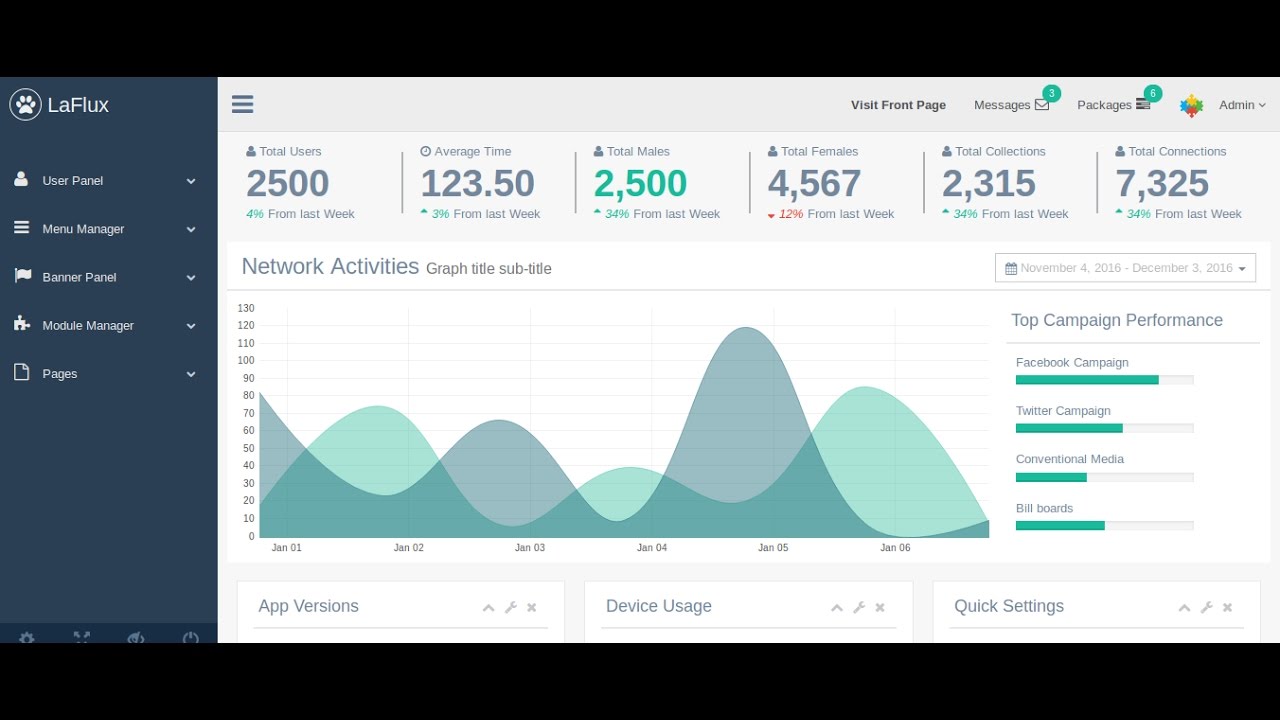The height and width of the screenshot is (720, 1280).
Task: Open the Admin dropdown menu
Action: tap(1242, 105)
